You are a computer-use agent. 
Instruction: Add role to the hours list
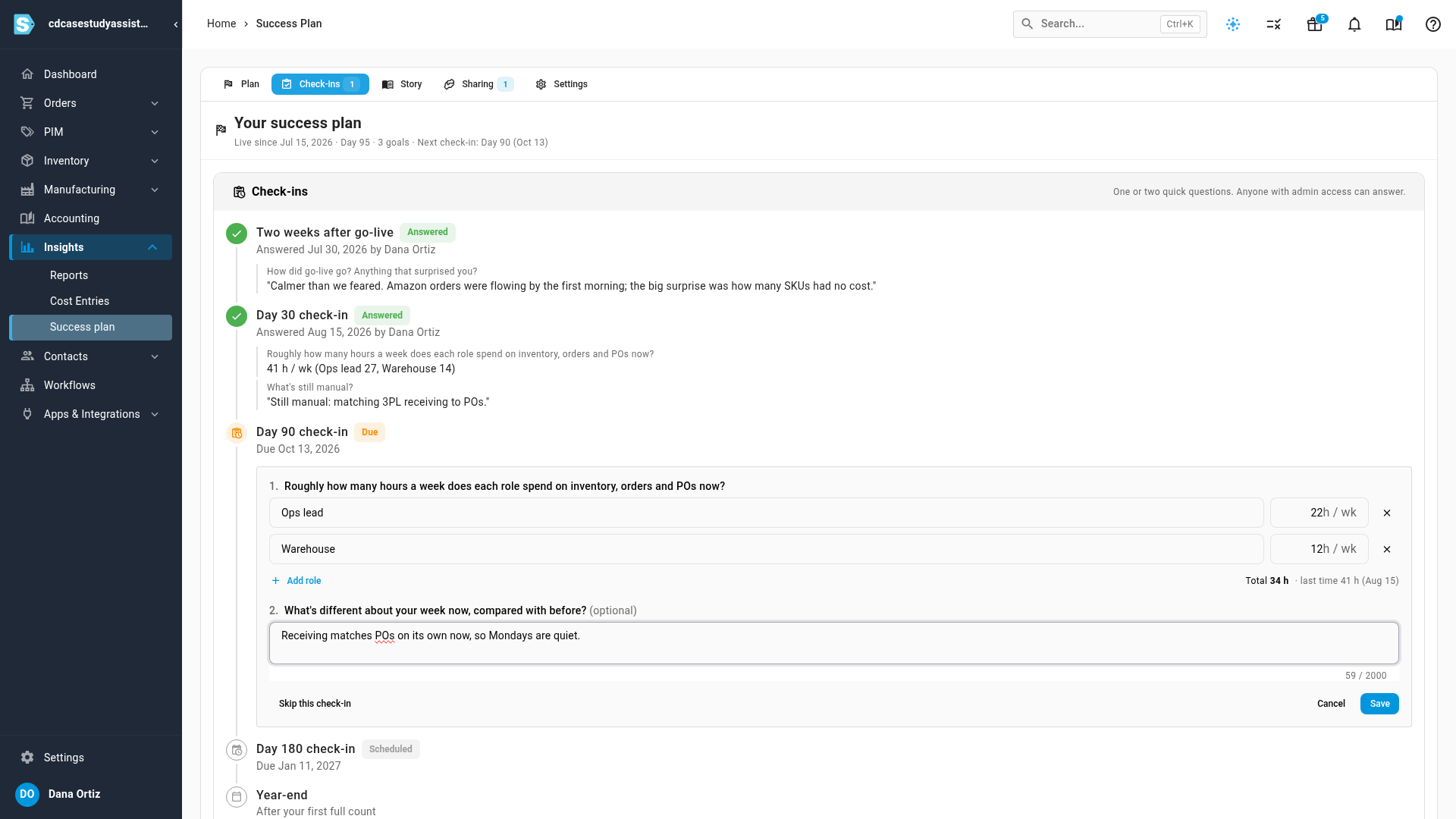click(x=297, y=581)
